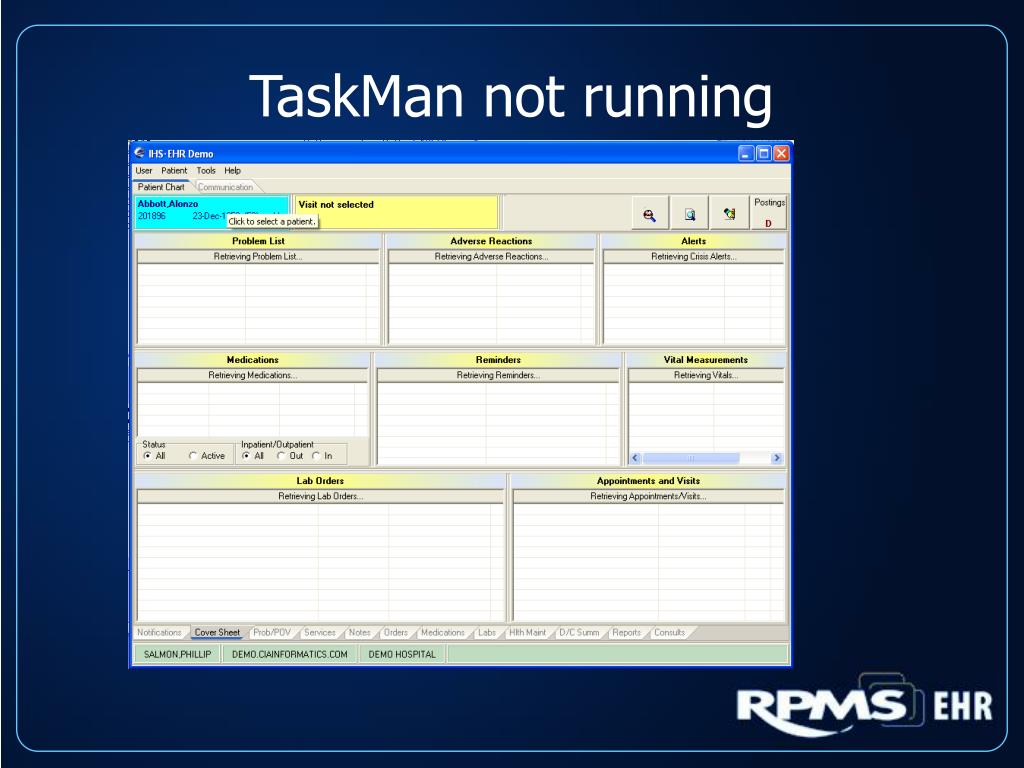Viewport: 1024px width, 768px height.
Task: Click the Retrieving Appointments/Visits... column header
Action: (648, 496)
